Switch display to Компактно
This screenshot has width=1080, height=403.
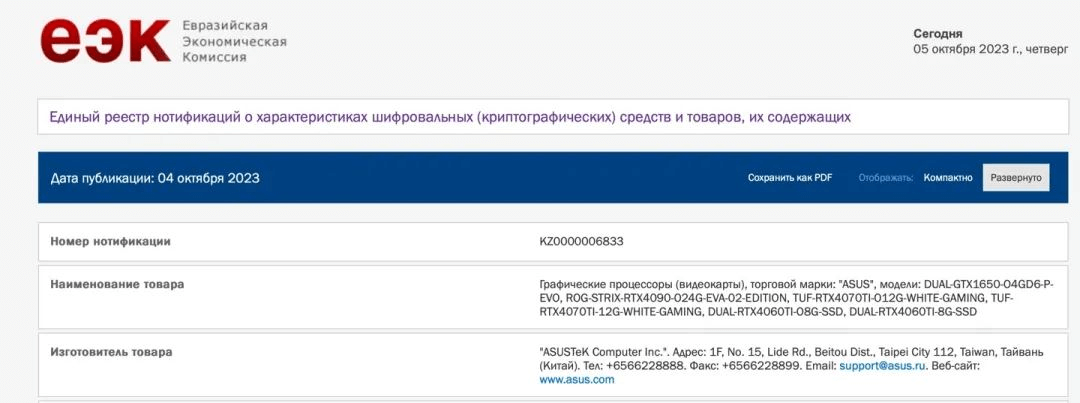pos(948,178)
